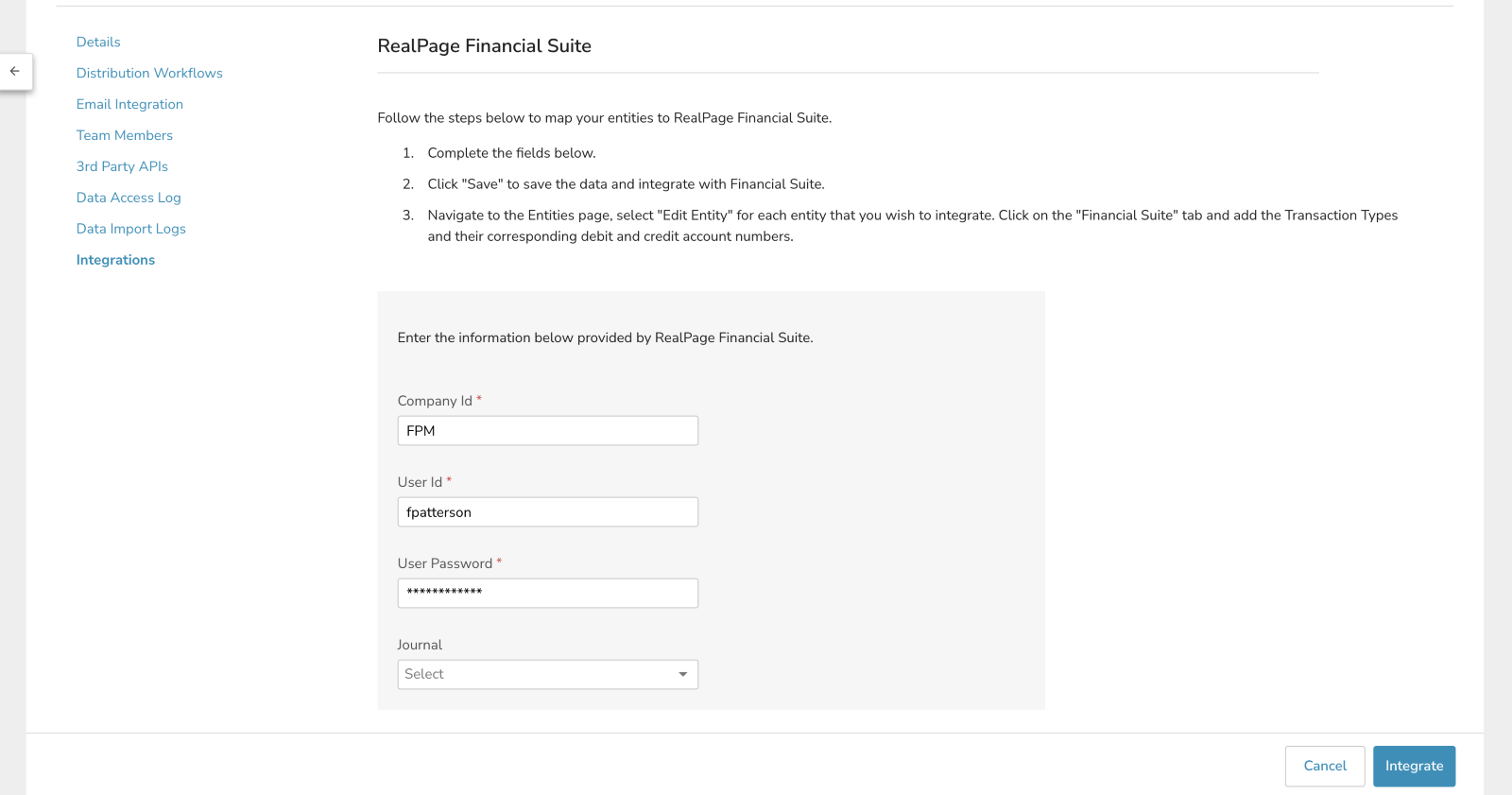This screenshot has height=795, width=1512.
Task: Open Data Import Logs
Action: (131, 229)
